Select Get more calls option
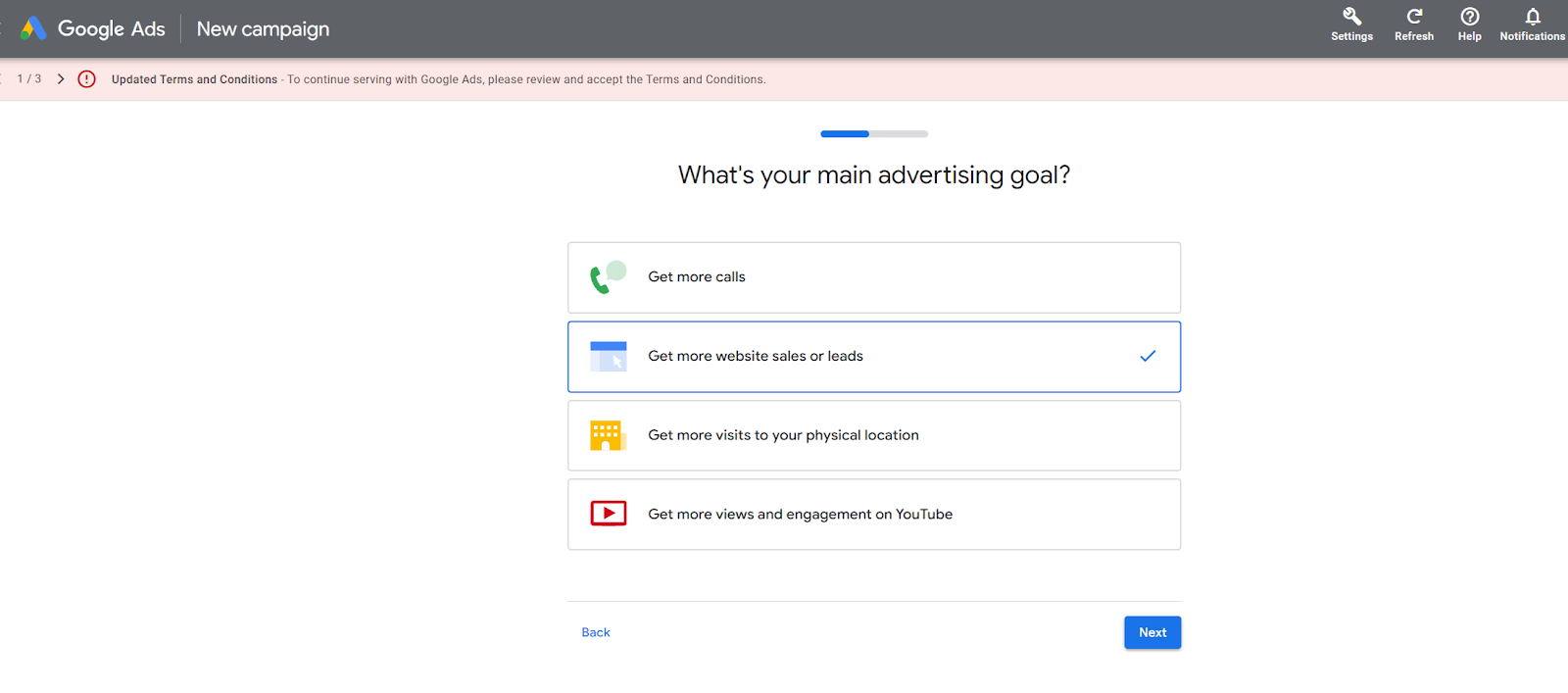 click(x=873, y=277)
